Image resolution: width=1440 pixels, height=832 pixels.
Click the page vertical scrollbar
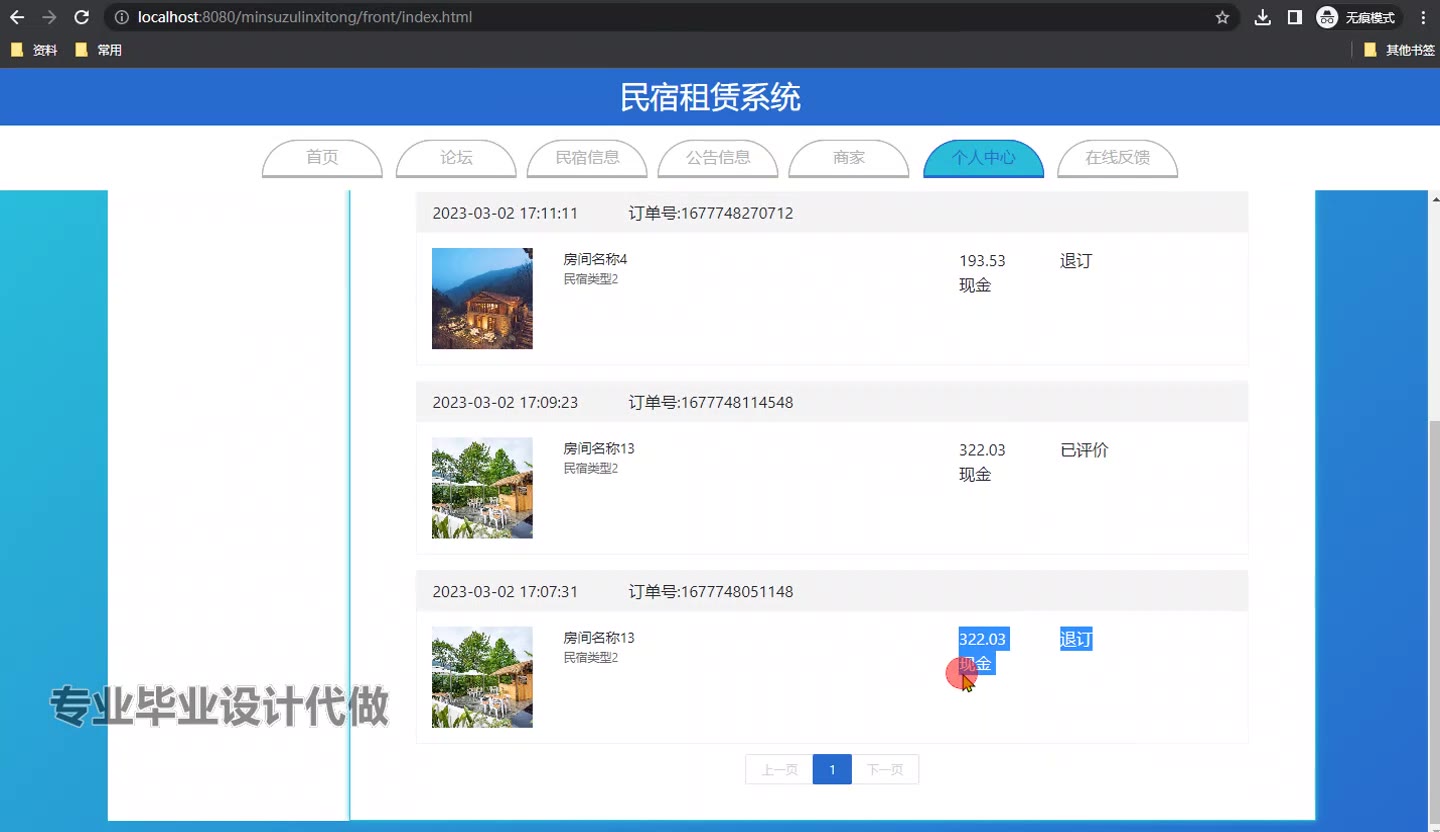[x=1432, y=600]
